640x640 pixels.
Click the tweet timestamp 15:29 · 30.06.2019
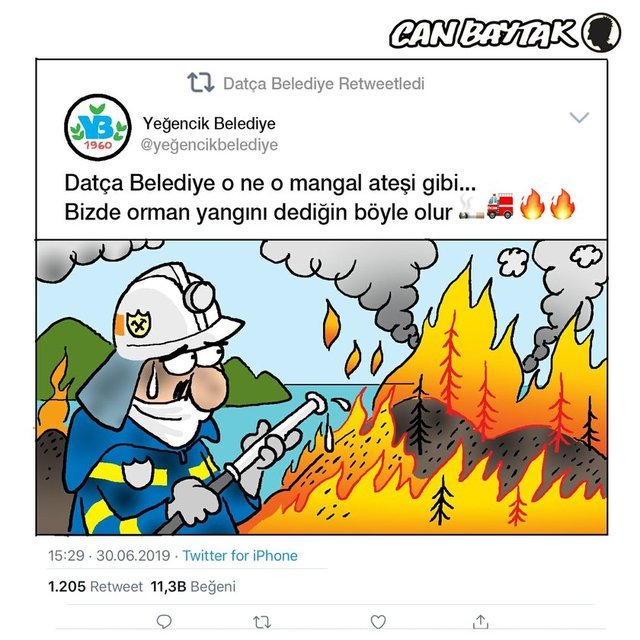109,556
